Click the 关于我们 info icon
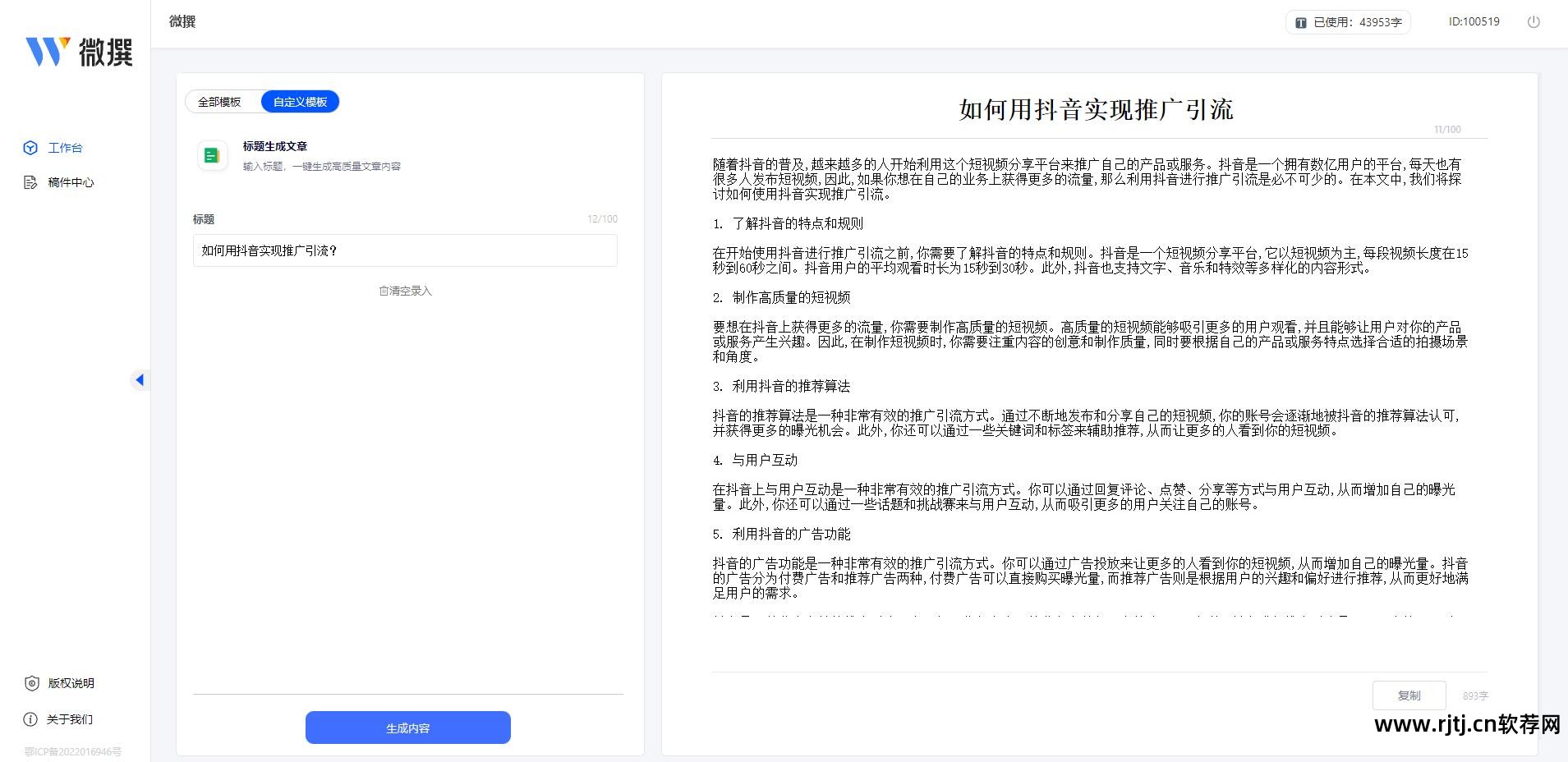This screenshot has width=1568, height=762. [30, 719]
